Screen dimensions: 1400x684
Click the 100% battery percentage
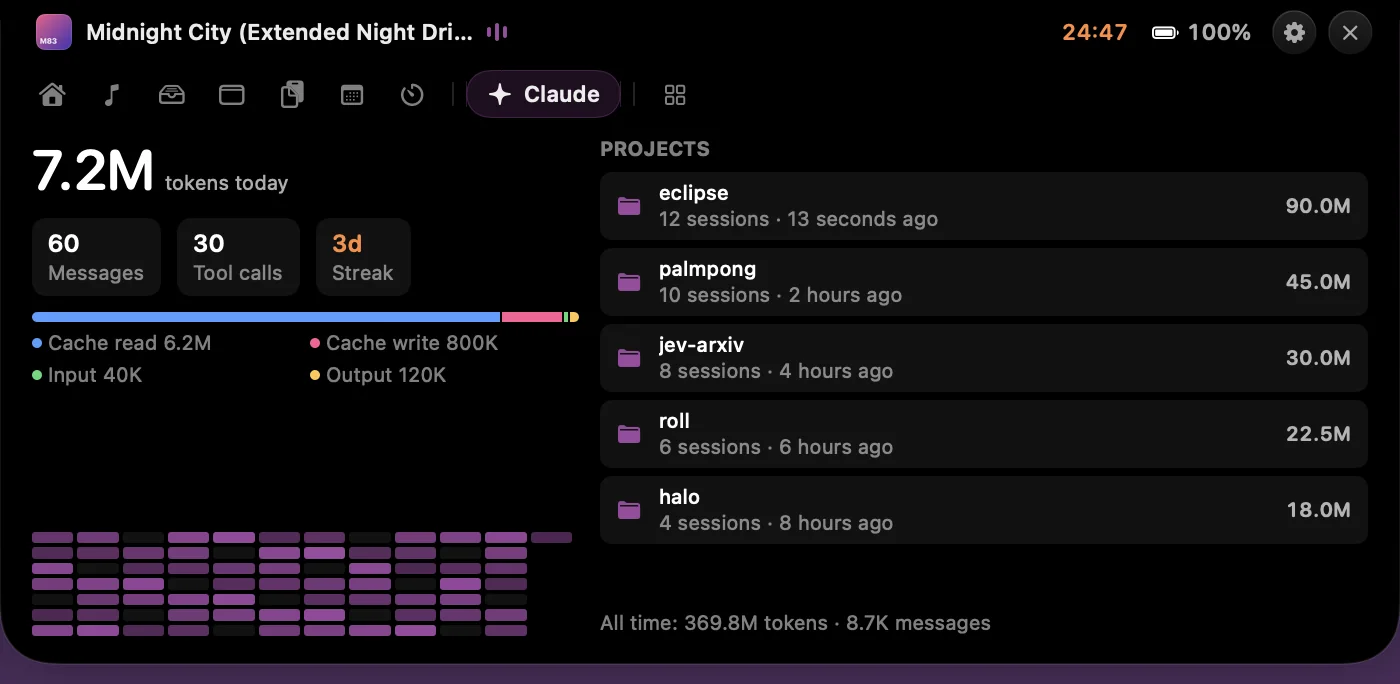pos(1219,32)
